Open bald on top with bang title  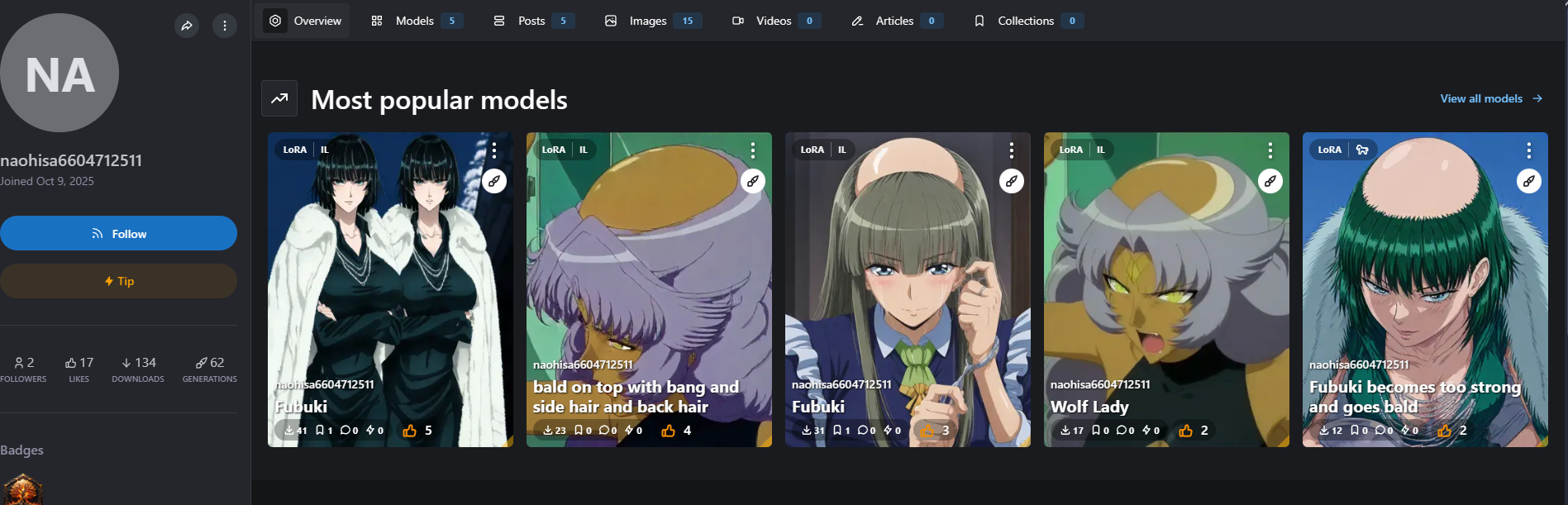(636, 397)
